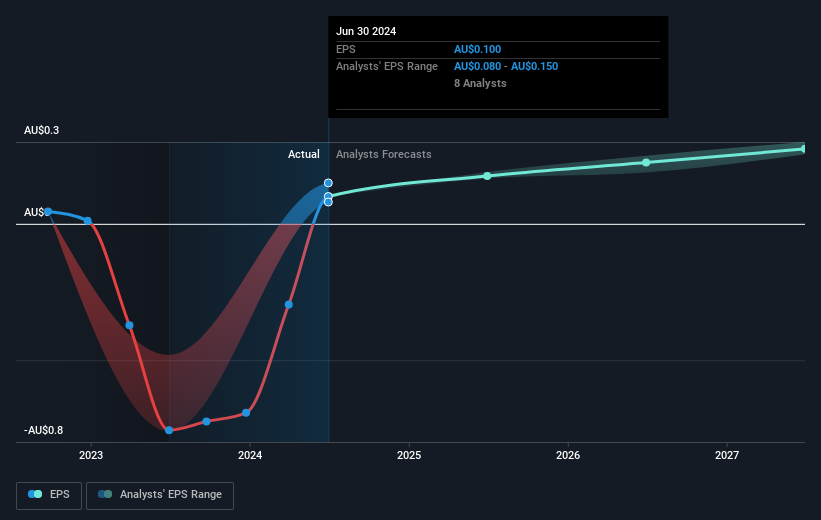Click the Analysts' EPS Range swatch icon
821x520 pixels.
click(105, 494)
